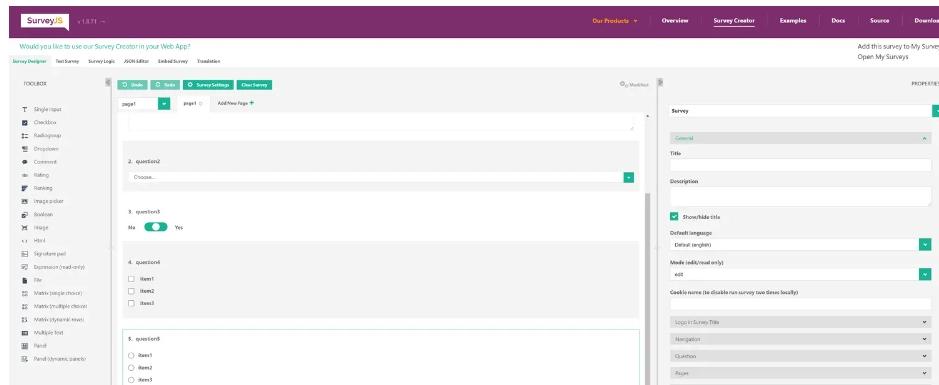The image size is (939, 385).
Task: Switch to the Translation tab
Action: tap(208, 61)
